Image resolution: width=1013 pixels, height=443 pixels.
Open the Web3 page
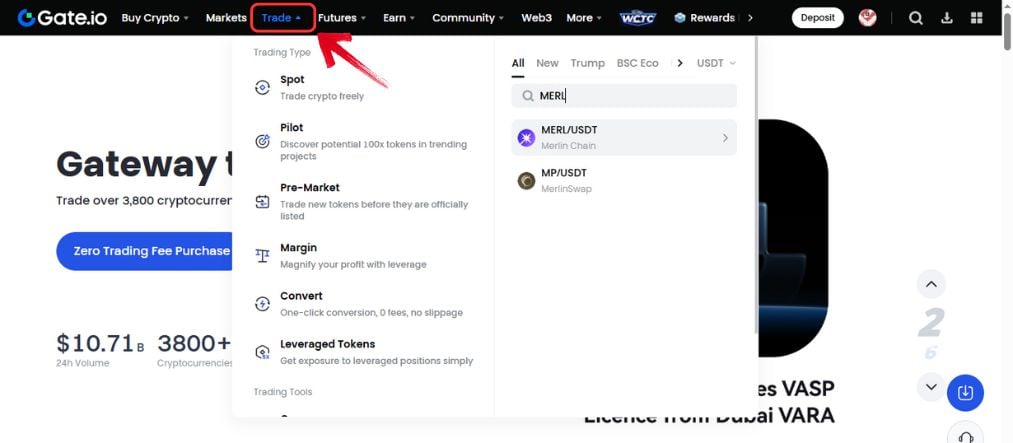click(536, 18)
